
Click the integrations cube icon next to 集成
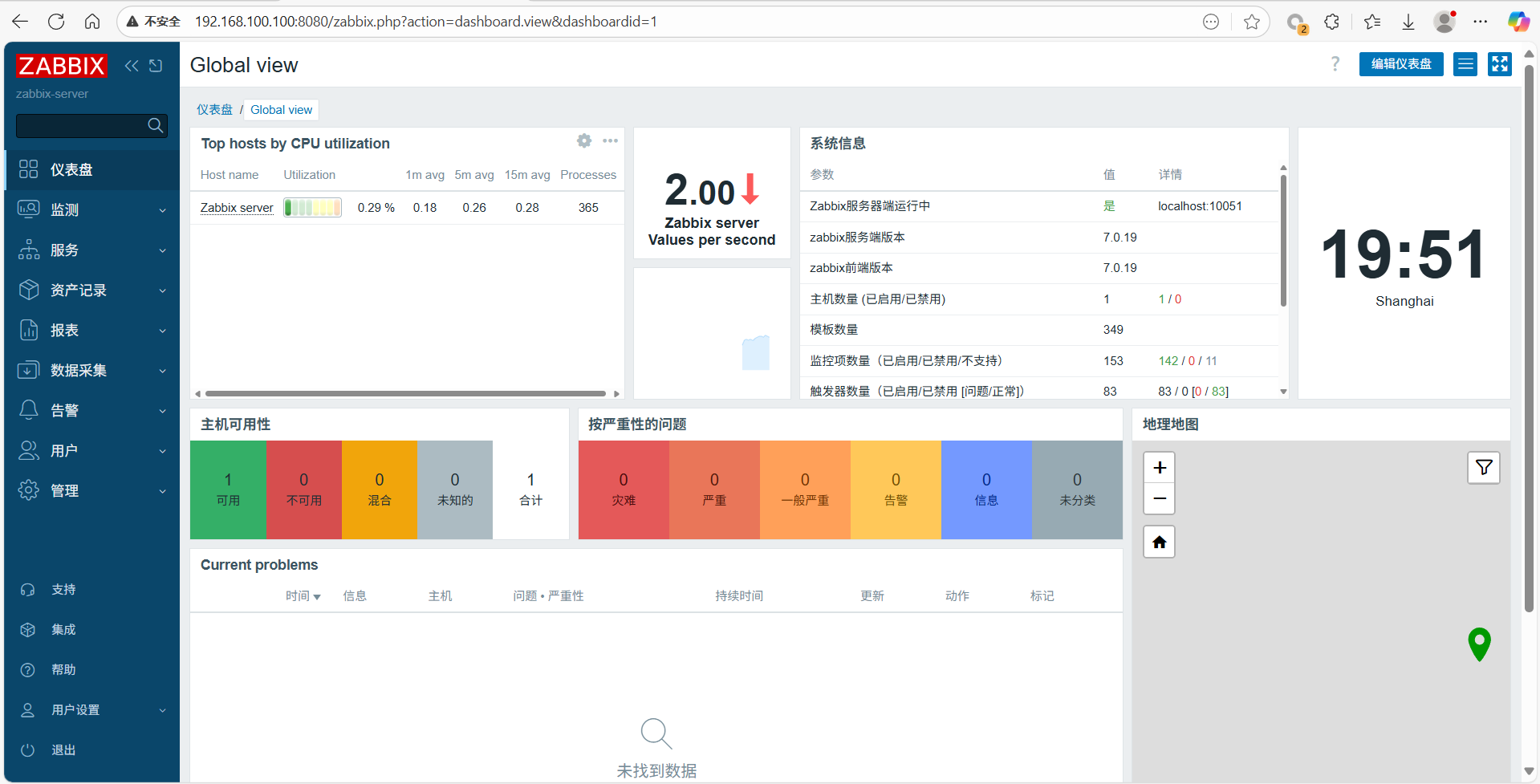(27, 630)
